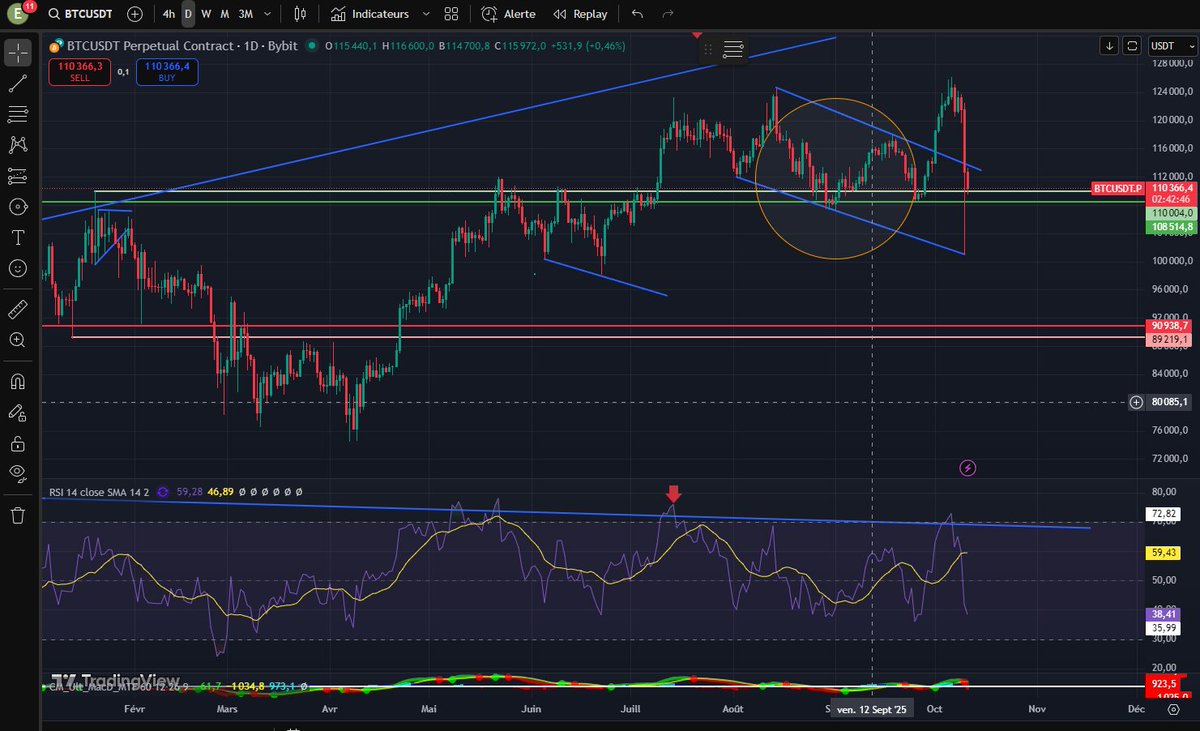This screenshot has height=731, width=1200.
Task: Open the Indicateurs panel
Action: [371, 15]
